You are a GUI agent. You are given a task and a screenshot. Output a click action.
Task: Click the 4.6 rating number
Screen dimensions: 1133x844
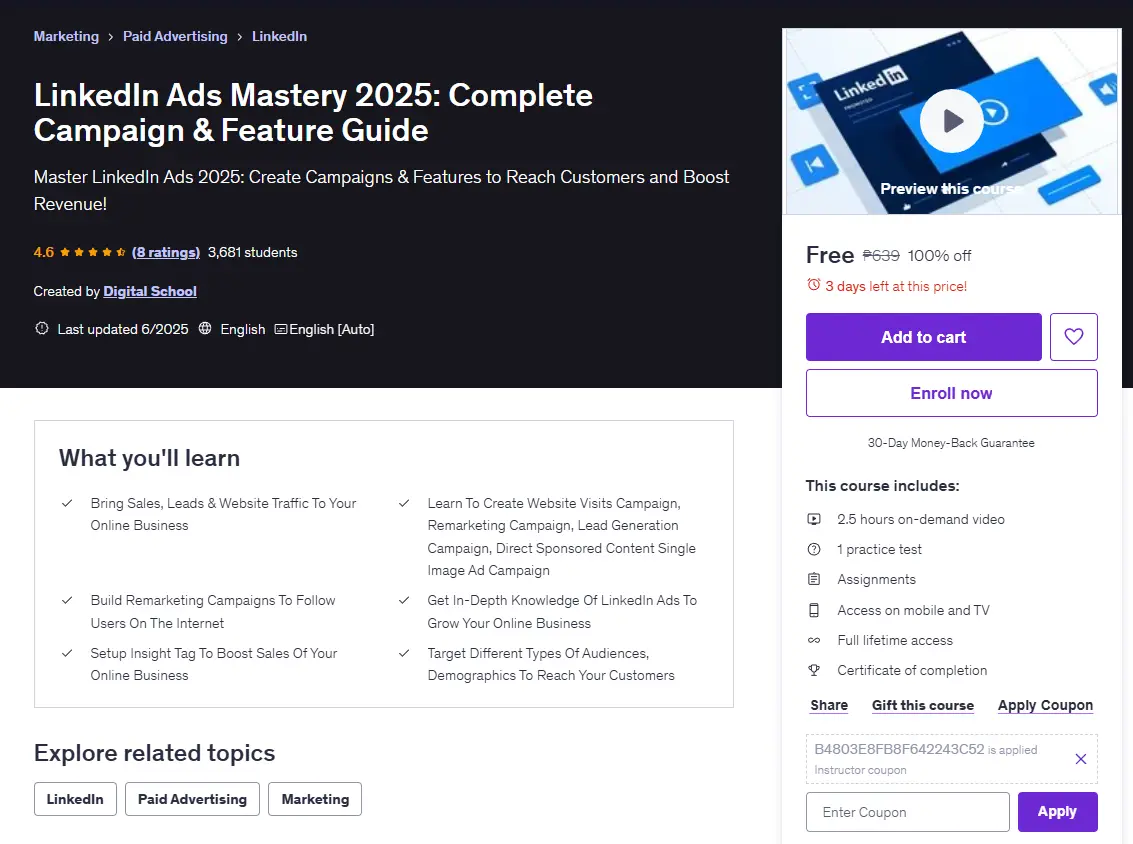coord(43,252)
